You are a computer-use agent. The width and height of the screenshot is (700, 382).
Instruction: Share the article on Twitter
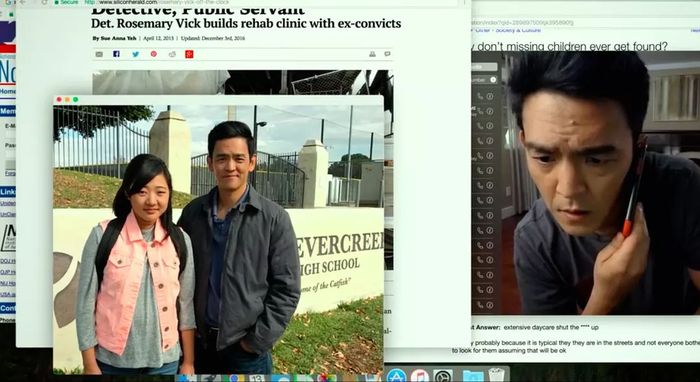coord(136,54)
